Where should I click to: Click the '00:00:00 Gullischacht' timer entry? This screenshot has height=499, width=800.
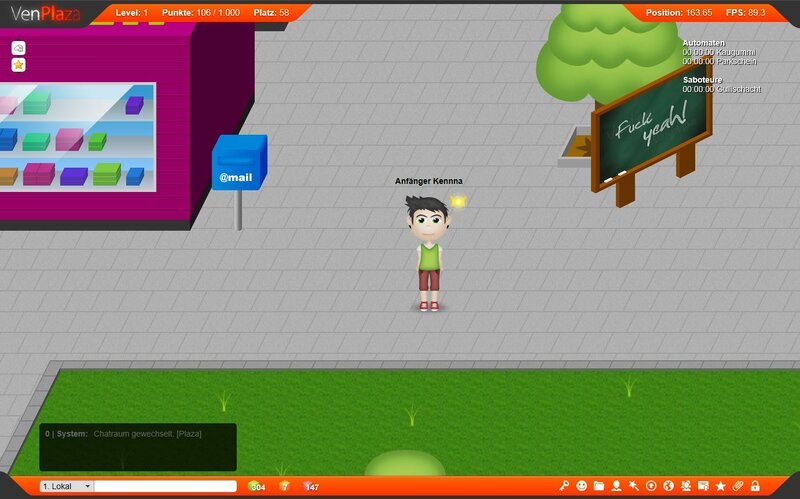722,89
